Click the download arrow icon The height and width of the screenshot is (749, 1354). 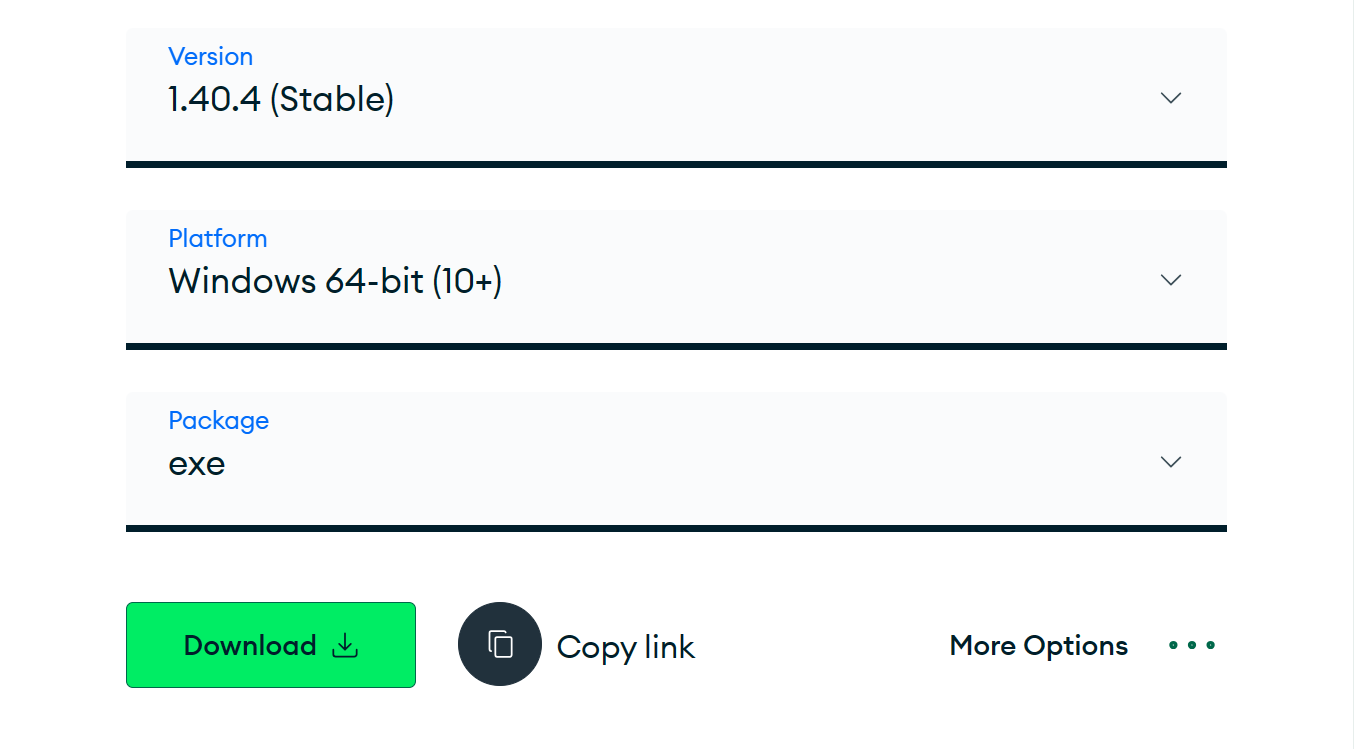(345, 646)
